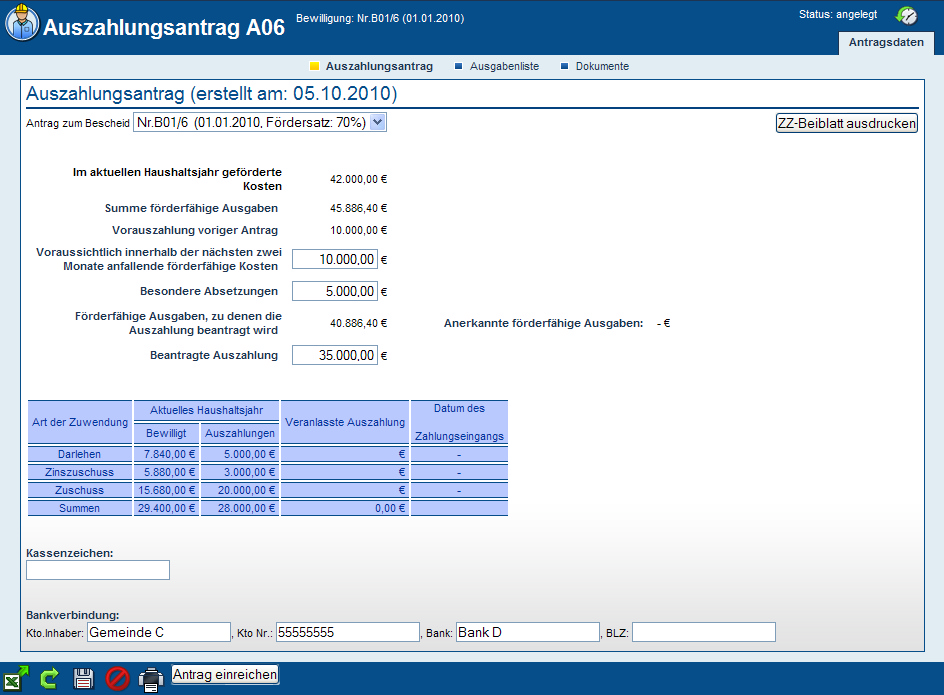This screenshot has width=944, height=695.
Task: Click Anerkannte förderfähige Ausgaben label
Action: pos(544,323)
